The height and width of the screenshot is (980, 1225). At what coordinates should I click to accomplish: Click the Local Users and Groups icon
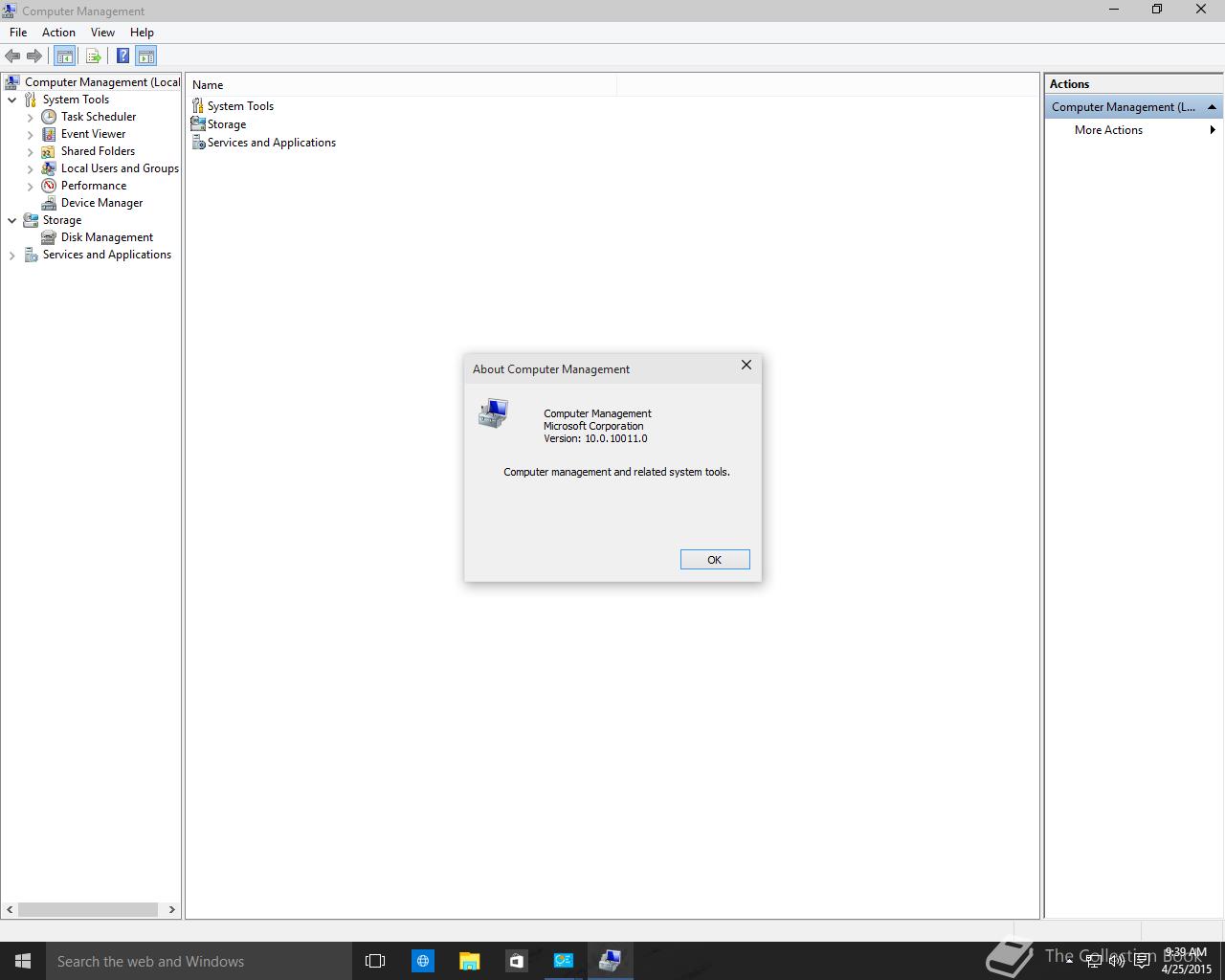[49, 168]
